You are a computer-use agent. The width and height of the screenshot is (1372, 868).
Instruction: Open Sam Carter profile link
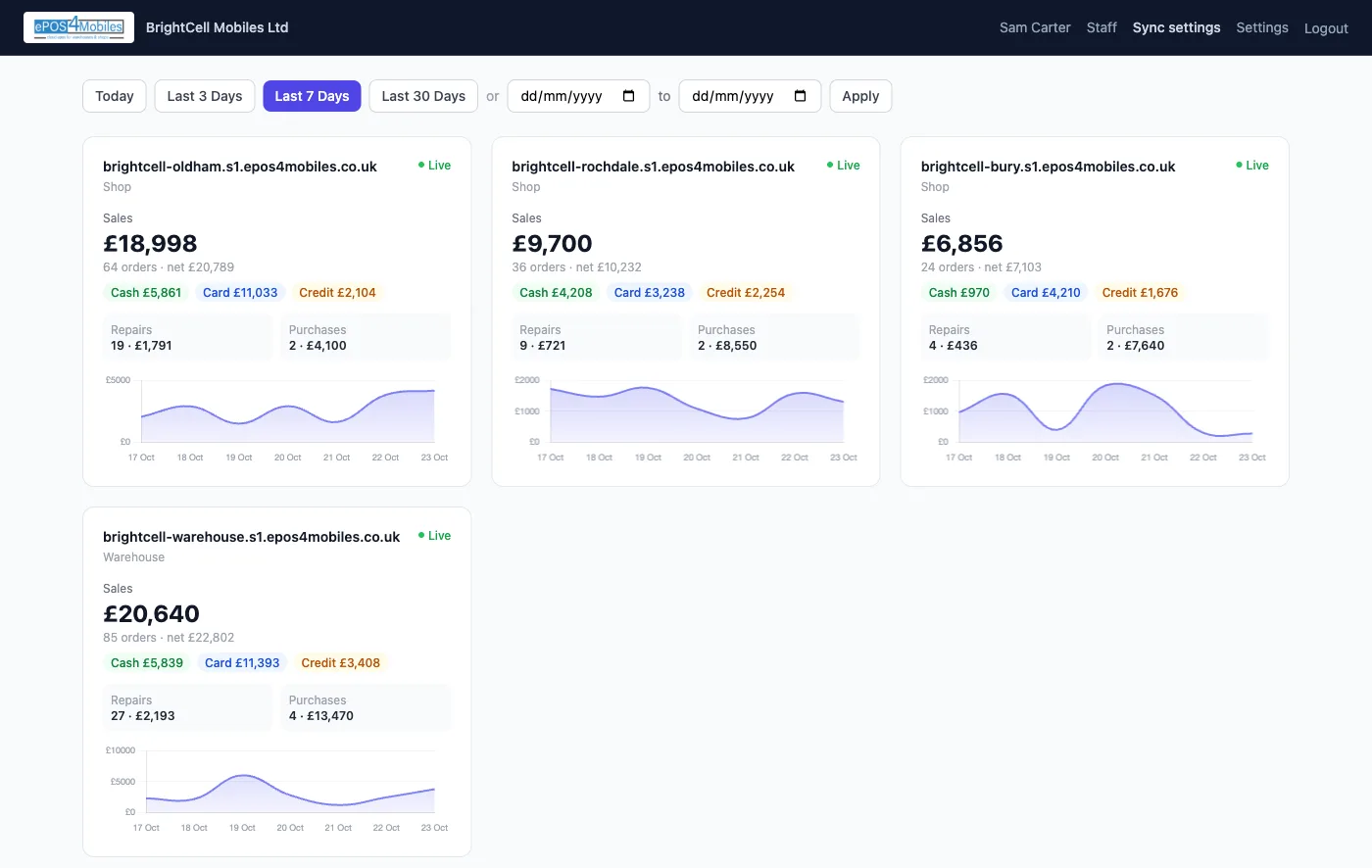[1035, 27]
